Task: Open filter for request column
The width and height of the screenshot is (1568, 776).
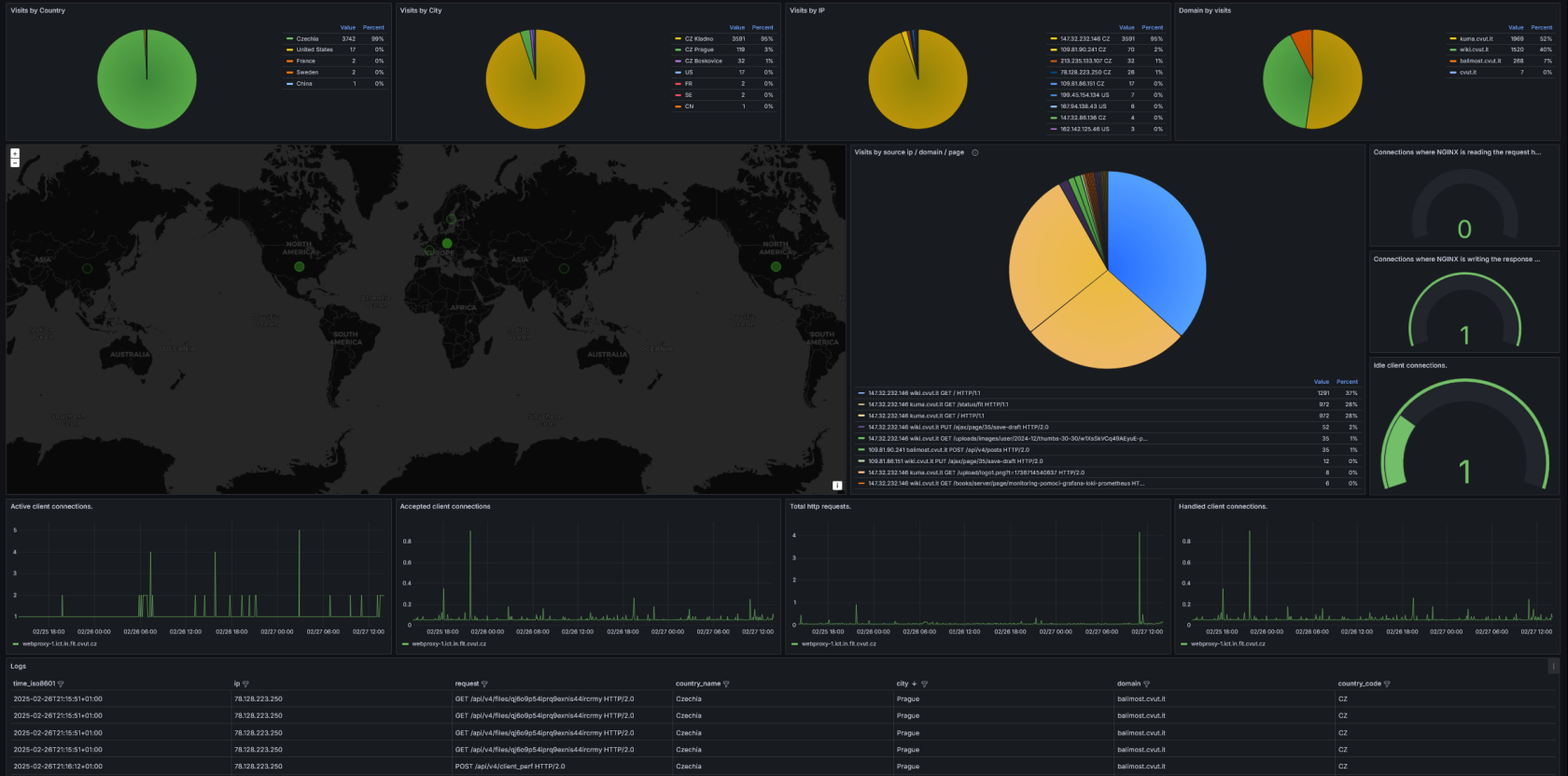Action: point(484,684)
